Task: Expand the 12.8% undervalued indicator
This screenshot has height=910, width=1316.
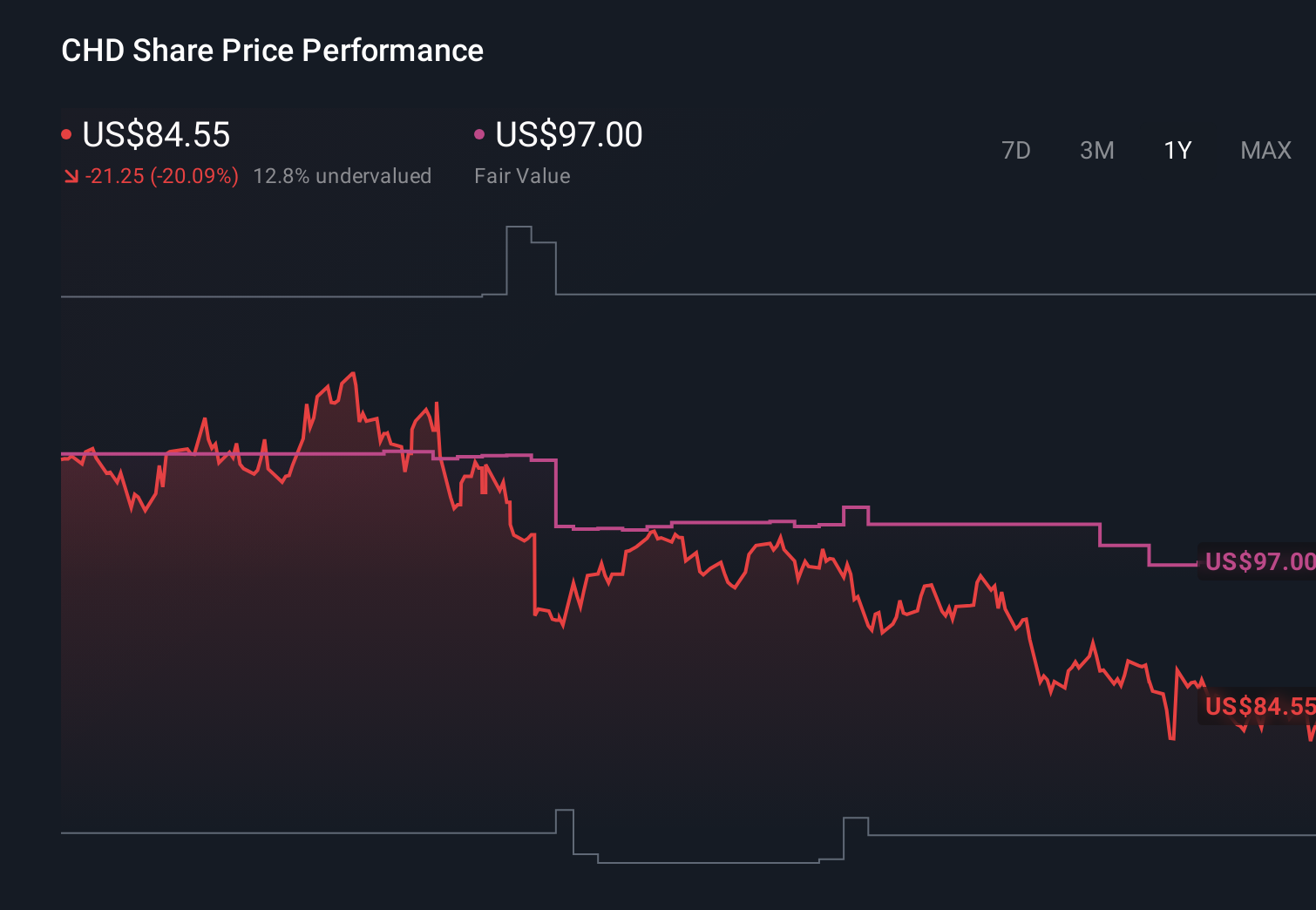Action: click(343, 176)
